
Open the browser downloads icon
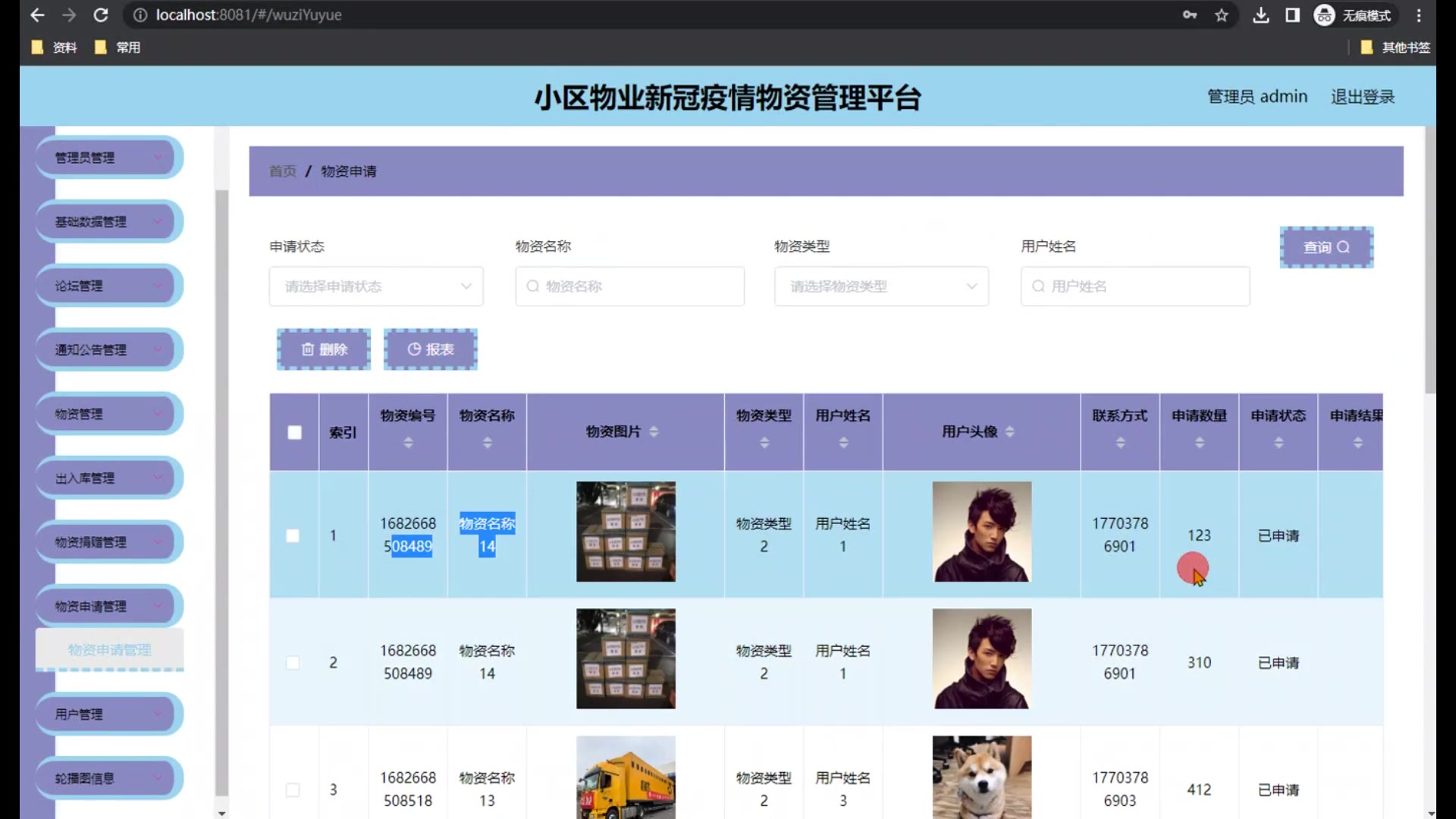pos(1260,15)
